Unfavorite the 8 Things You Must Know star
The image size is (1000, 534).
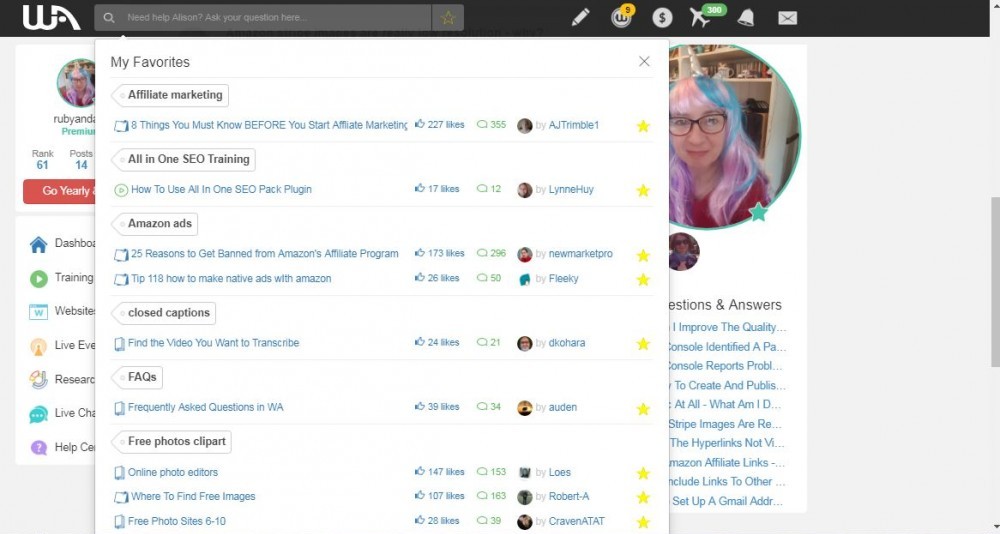point(643,126)
